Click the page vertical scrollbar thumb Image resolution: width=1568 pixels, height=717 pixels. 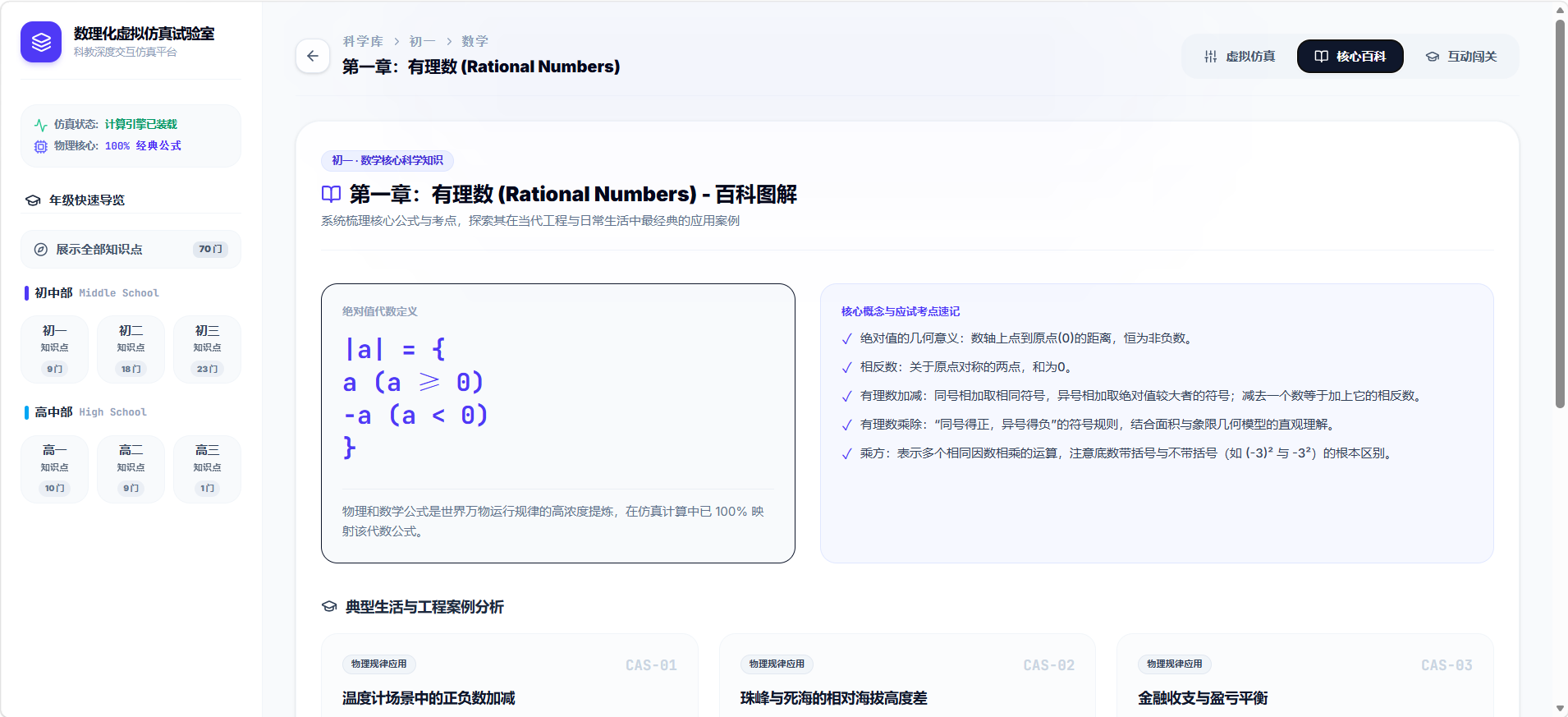click(1560, 214)
